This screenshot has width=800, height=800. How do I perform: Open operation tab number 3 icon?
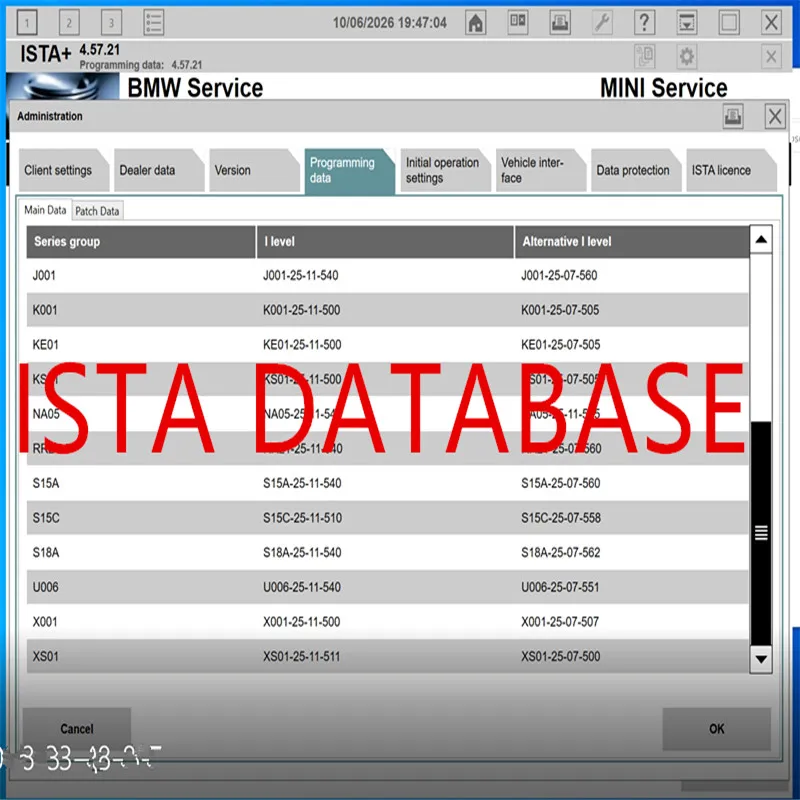click(x=111, y=22)
